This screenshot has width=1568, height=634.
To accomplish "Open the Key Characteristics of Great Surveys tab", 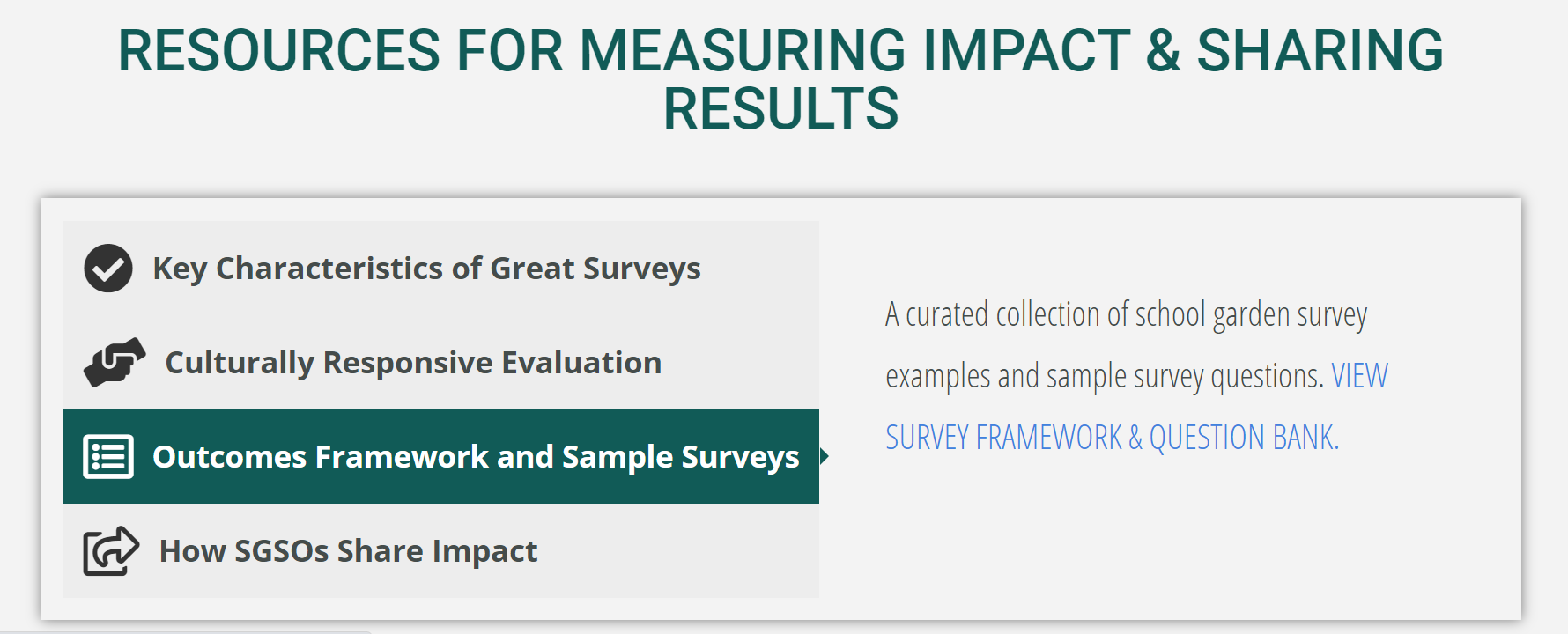I will click(x=426, y=269).
